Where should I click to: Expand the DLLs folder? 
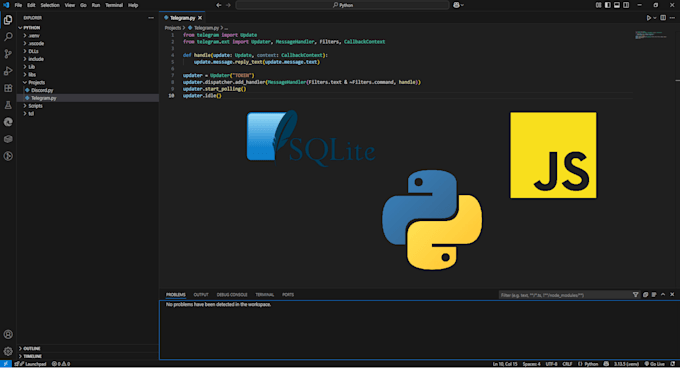pyautogui.click(x=88, y=51)
